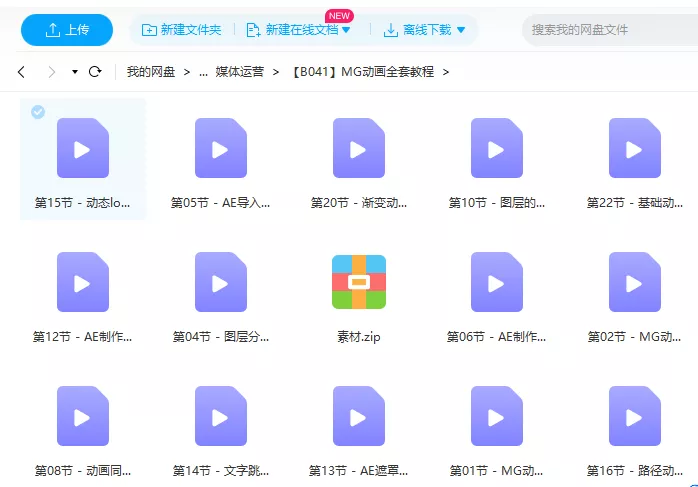Click the 上传 upload button

(67, 30)
